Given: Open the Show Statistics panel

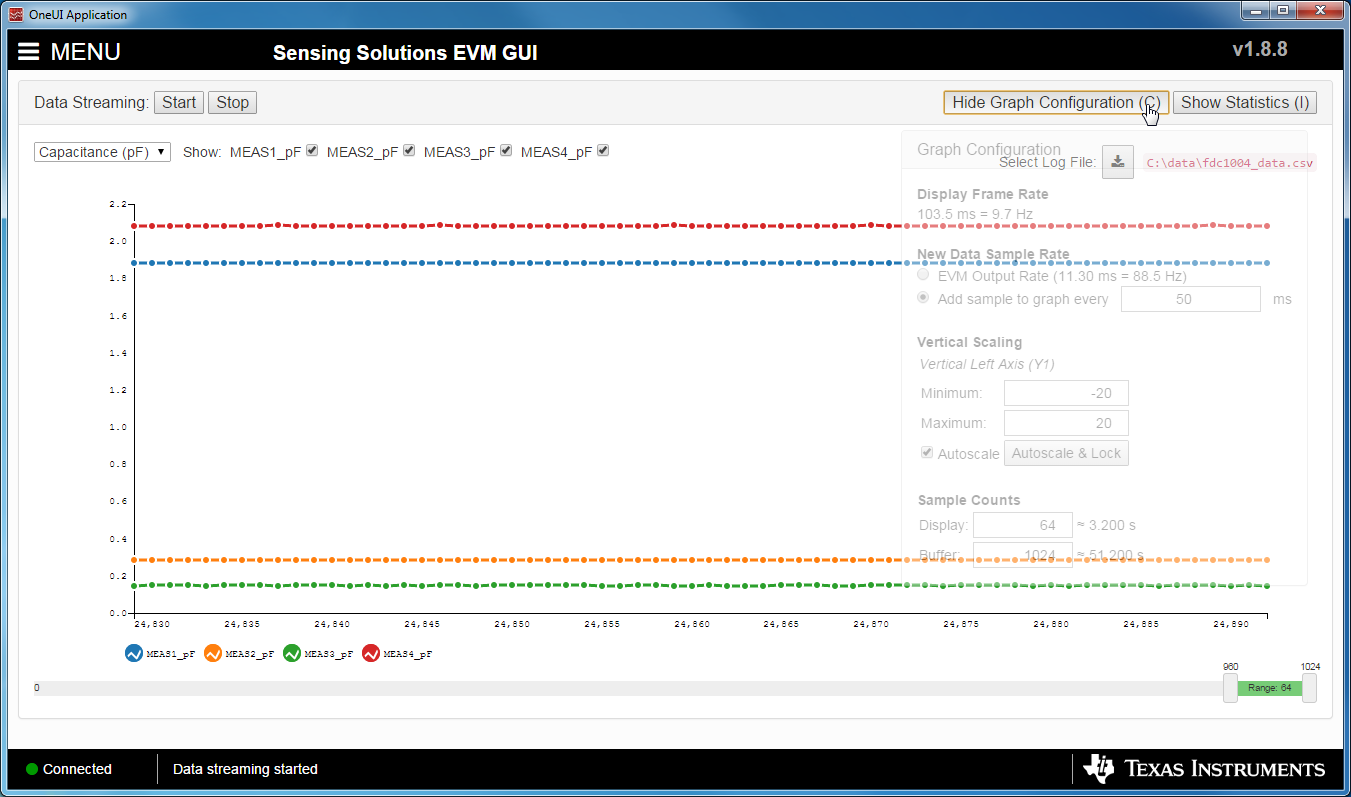Looking at the screenshot, I should click(1244, 102).
